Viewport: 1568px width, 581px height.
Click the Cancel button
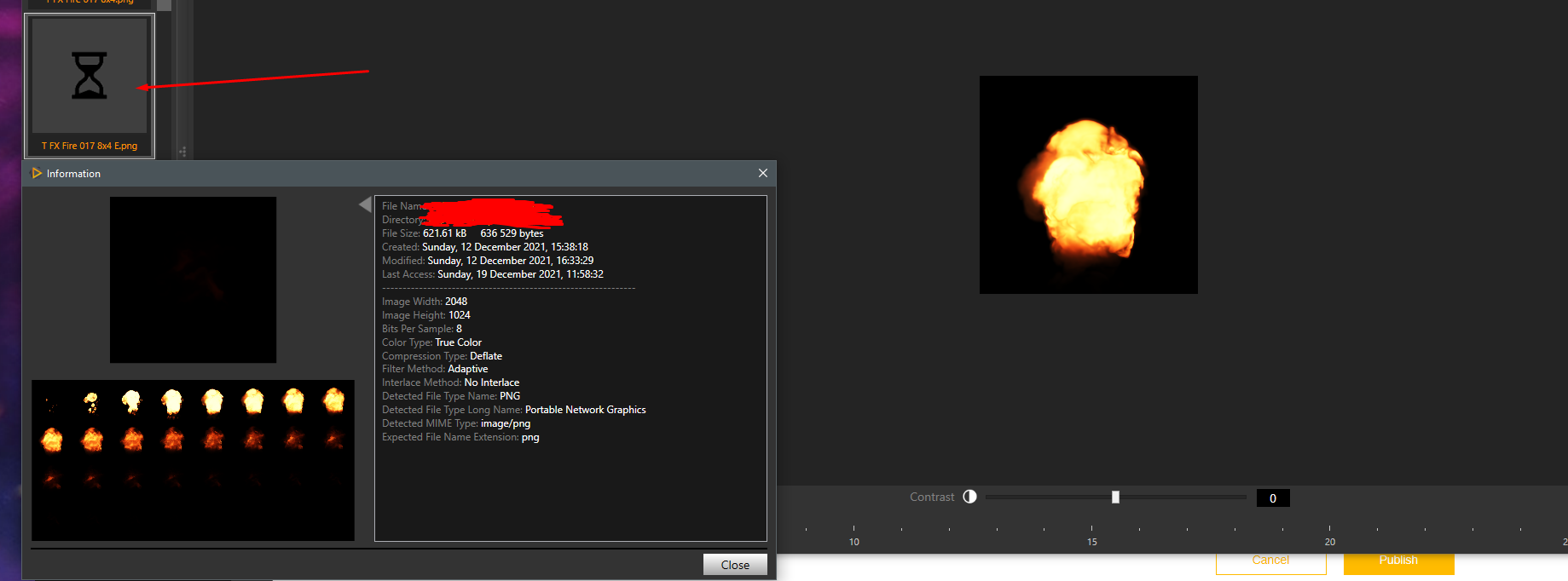click(x=1270, y=562)
